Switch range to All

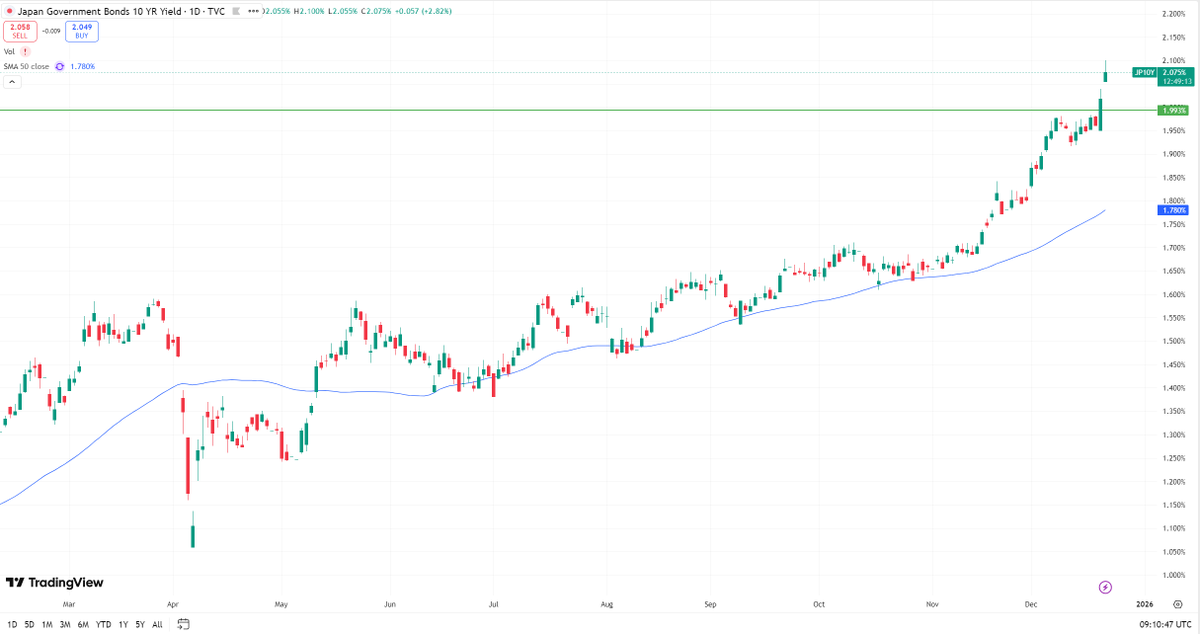pyautogui.click(x=157, y=624)
